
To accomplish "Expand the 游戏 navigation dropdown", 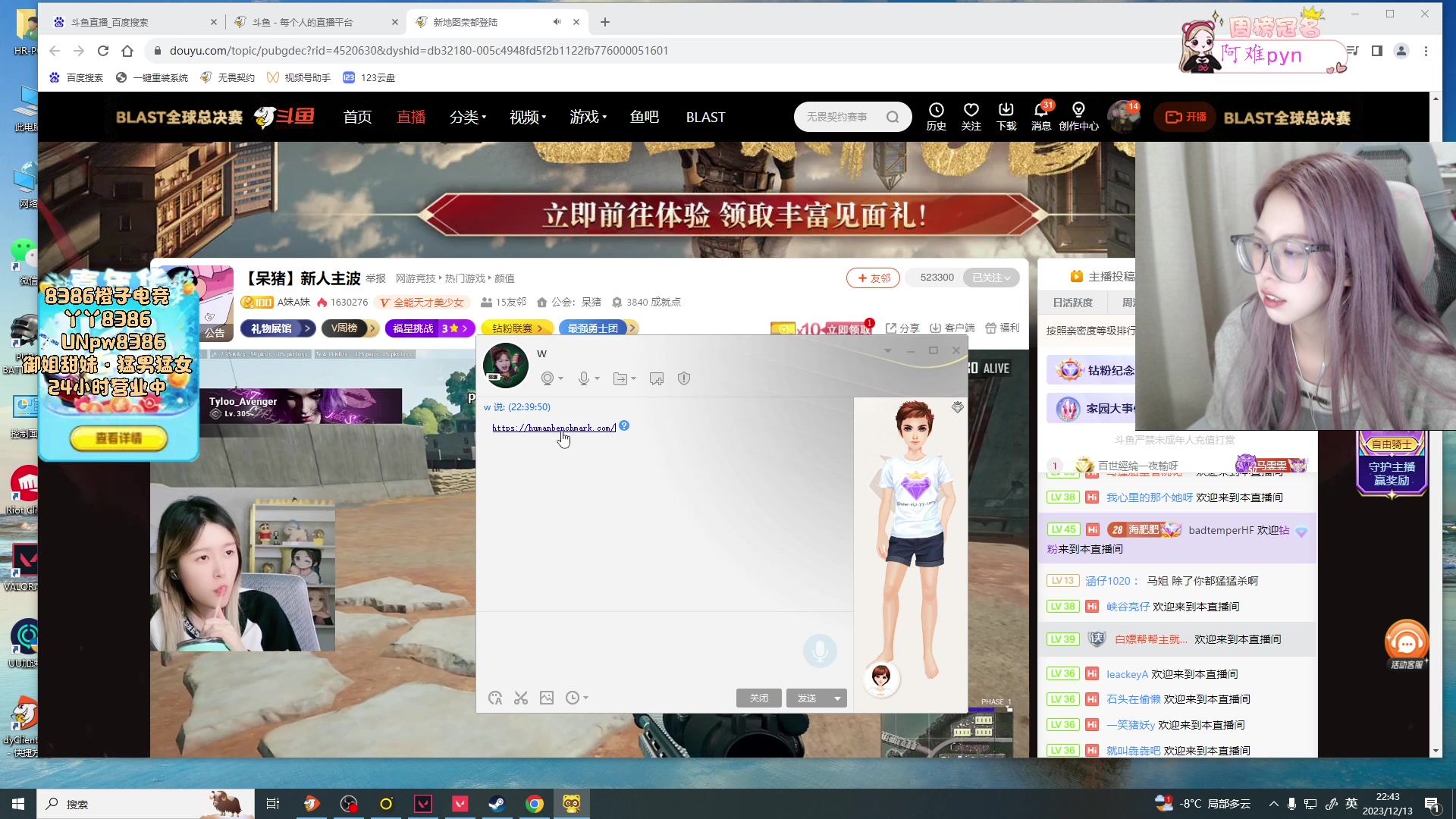I will pos(588,117).
